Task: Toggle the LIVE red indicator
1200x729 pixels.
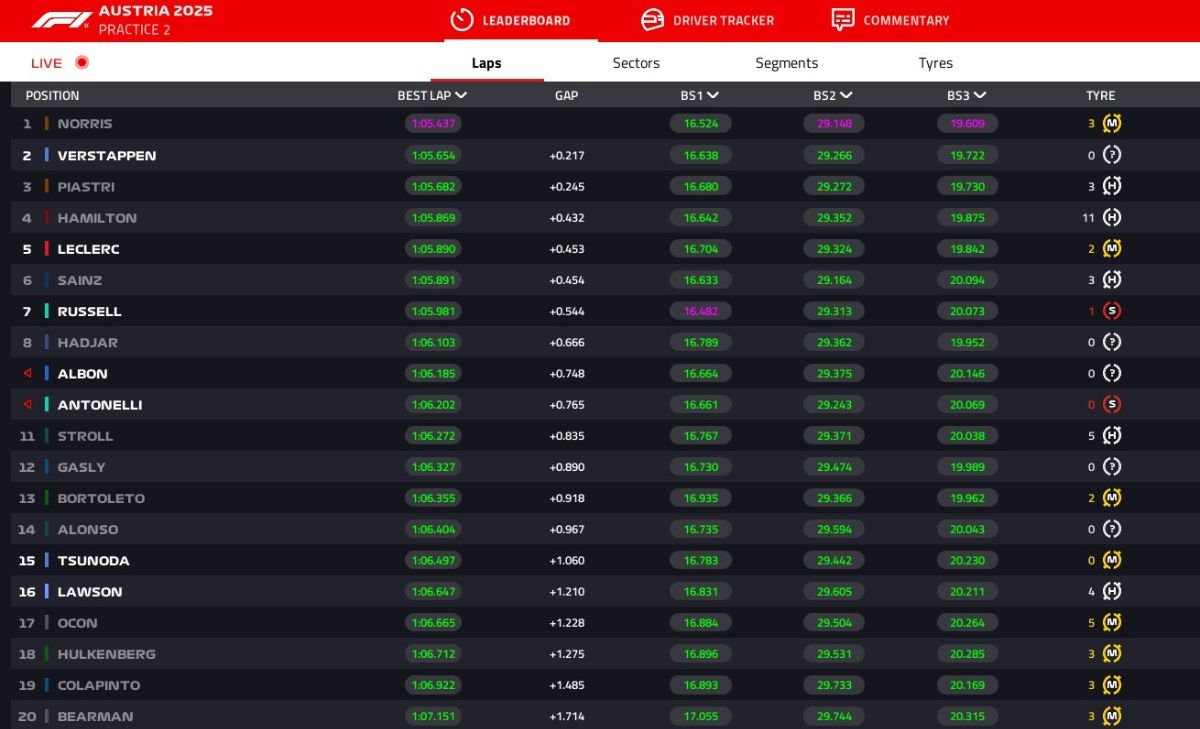Action: [82, 63]
